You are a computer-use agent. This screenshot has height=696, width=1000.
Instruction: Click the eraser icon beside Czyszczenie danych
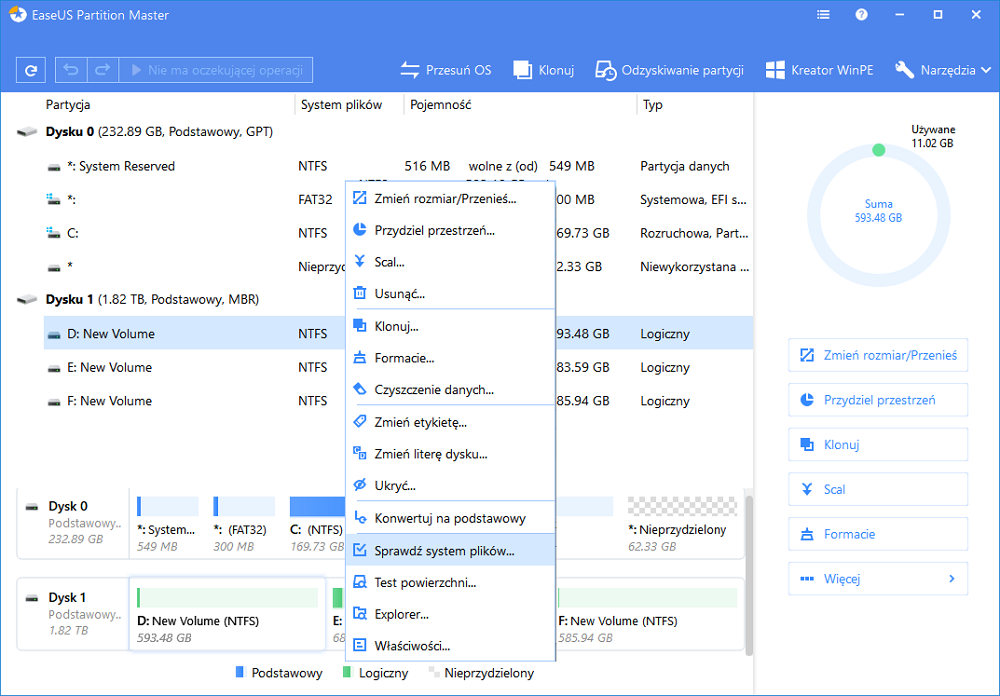360,389
